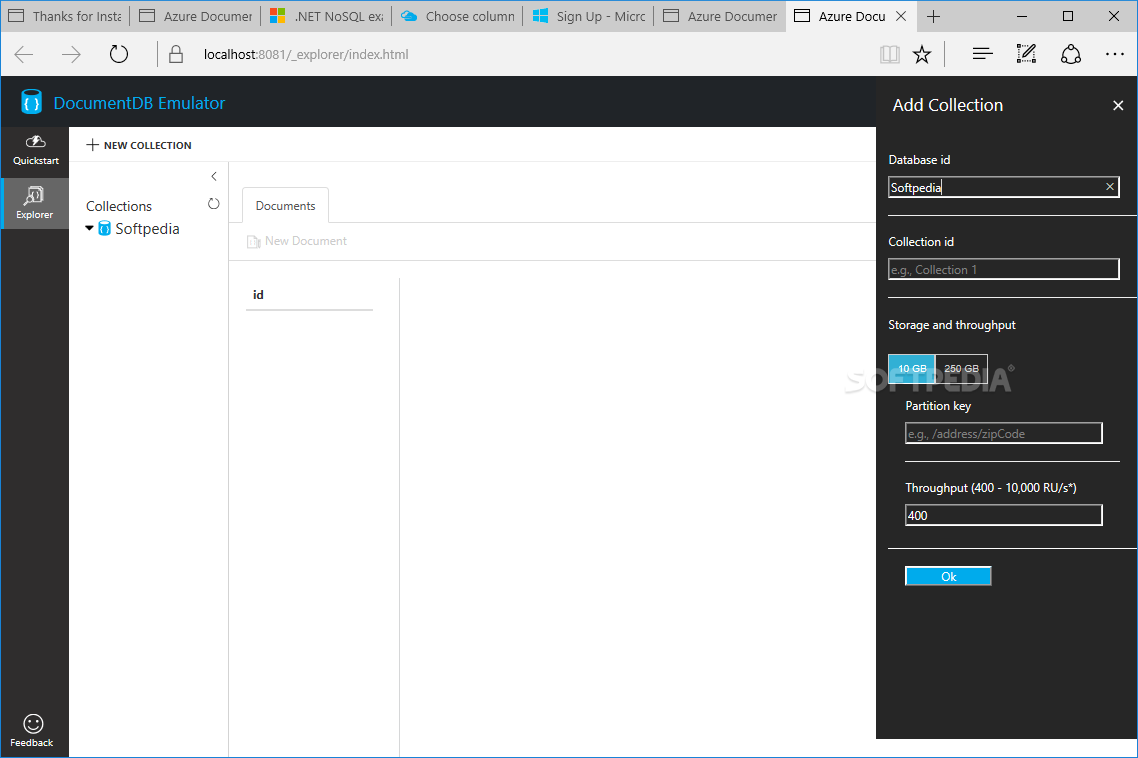Image resolution: width=1138 pixels, height=758 pixels.
Task: Open the reading view icon
Action: point(890,54)
